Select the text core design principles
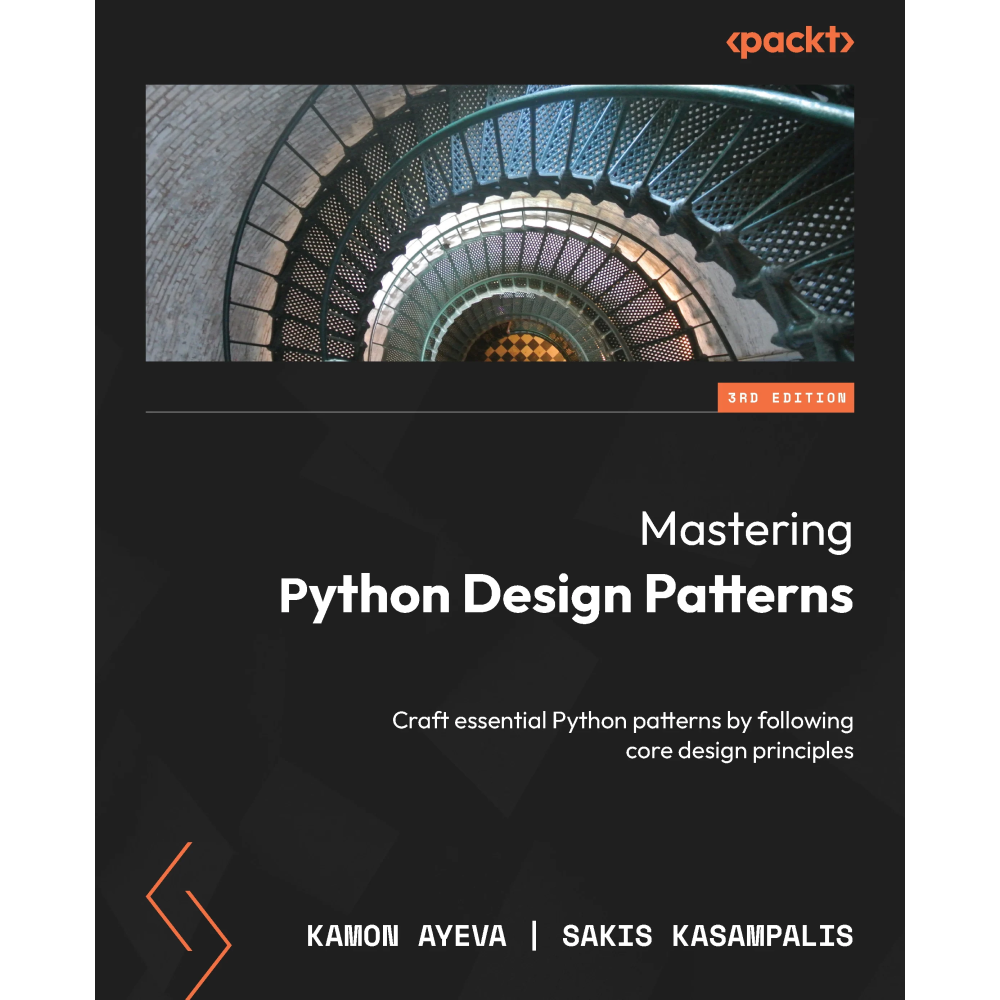 (739, 751)
